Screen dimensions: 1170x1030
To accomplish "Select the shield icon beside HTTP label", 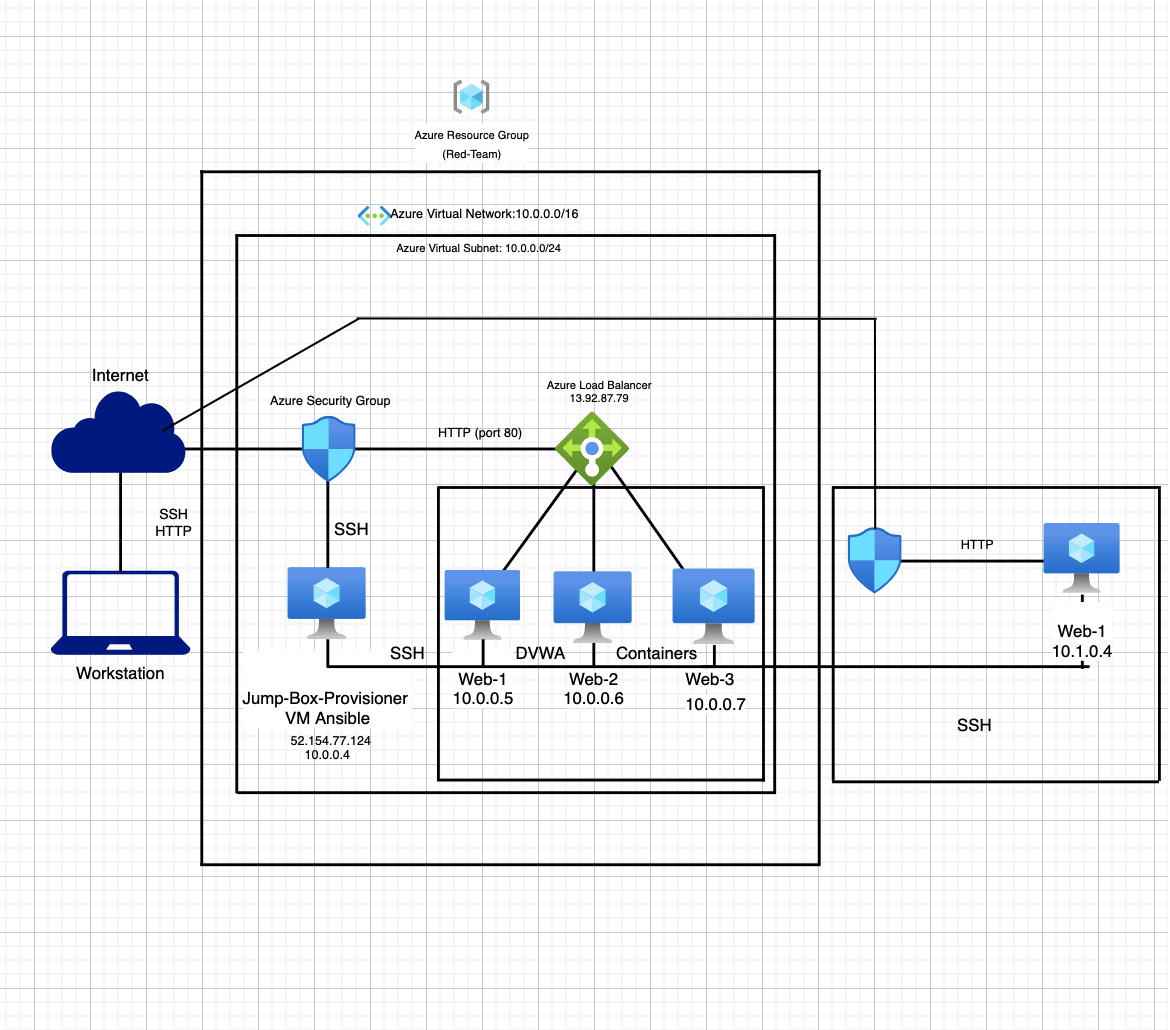I will [x=875, y=561].
